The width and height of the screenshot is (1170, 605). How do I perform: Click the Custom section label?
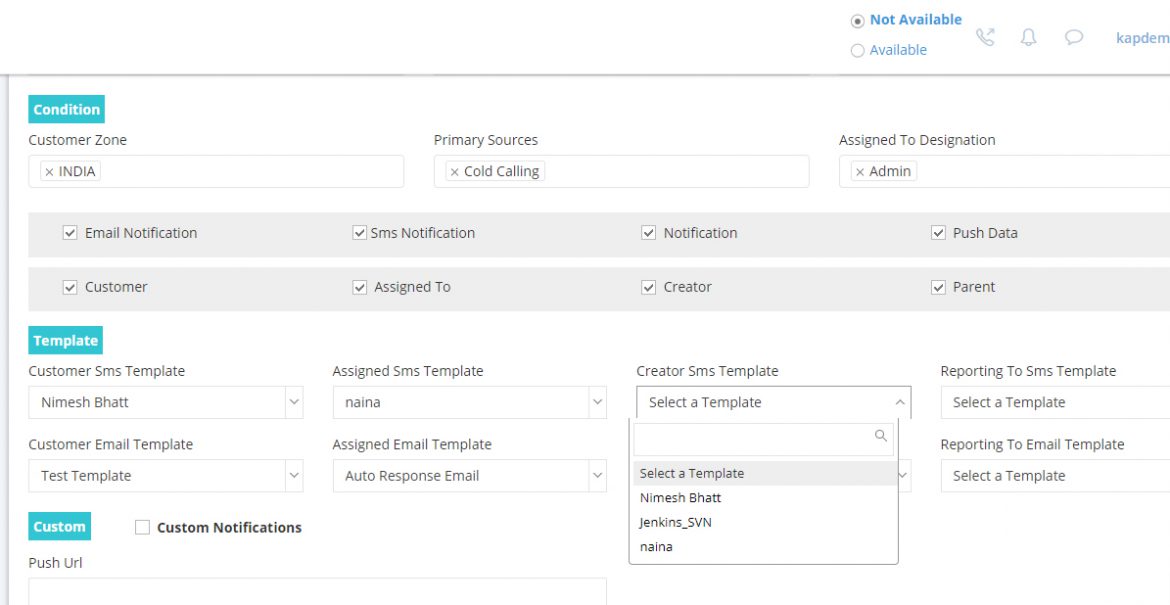point(60,526)
